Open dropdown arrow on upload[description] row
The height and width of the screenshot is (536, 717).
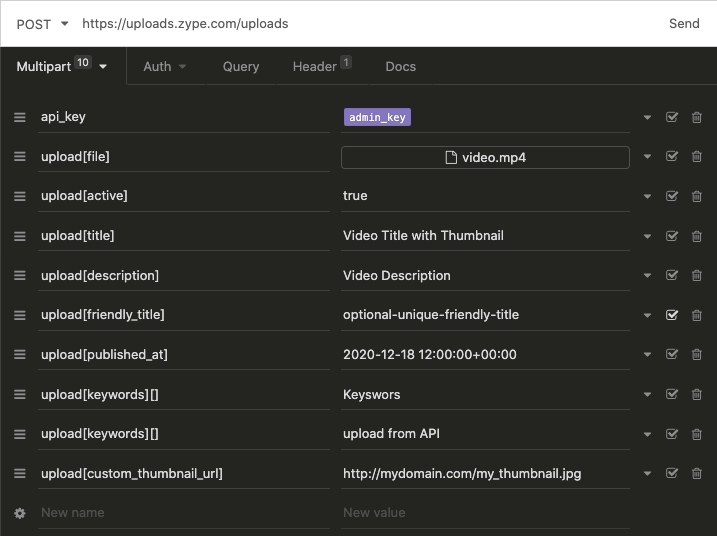point(647,275)
